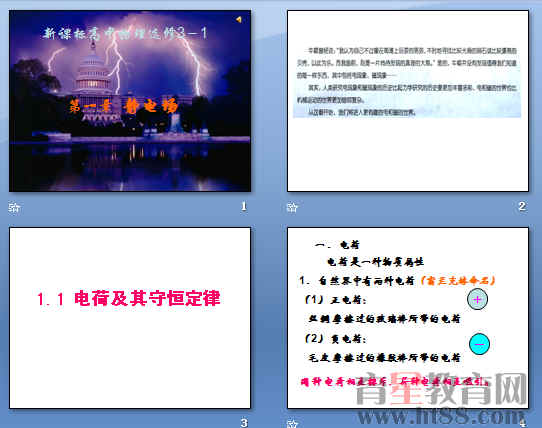Image resolution: width=542 pixels, height=428 pixels.
Task: Select slide 4 about 电荷
Action: [x=408, y=318]
